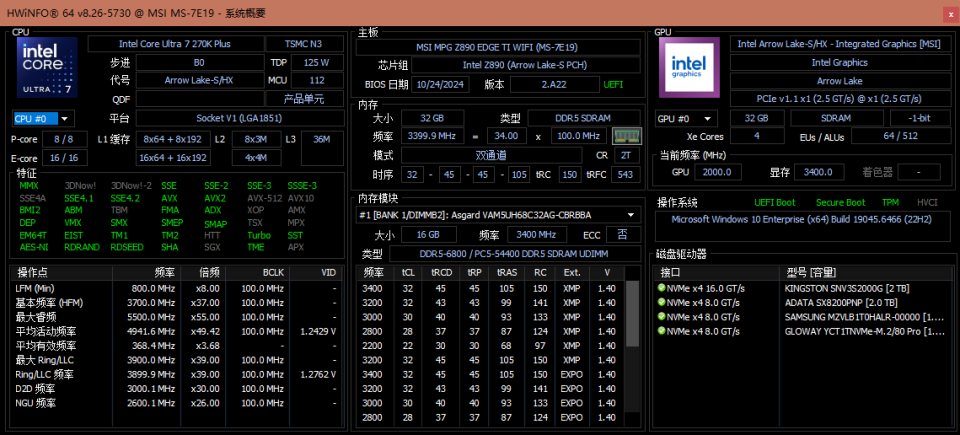This screenshot has height=435, width=960.
Task: Select the 最大睿频 row
Action: [174, 317]
